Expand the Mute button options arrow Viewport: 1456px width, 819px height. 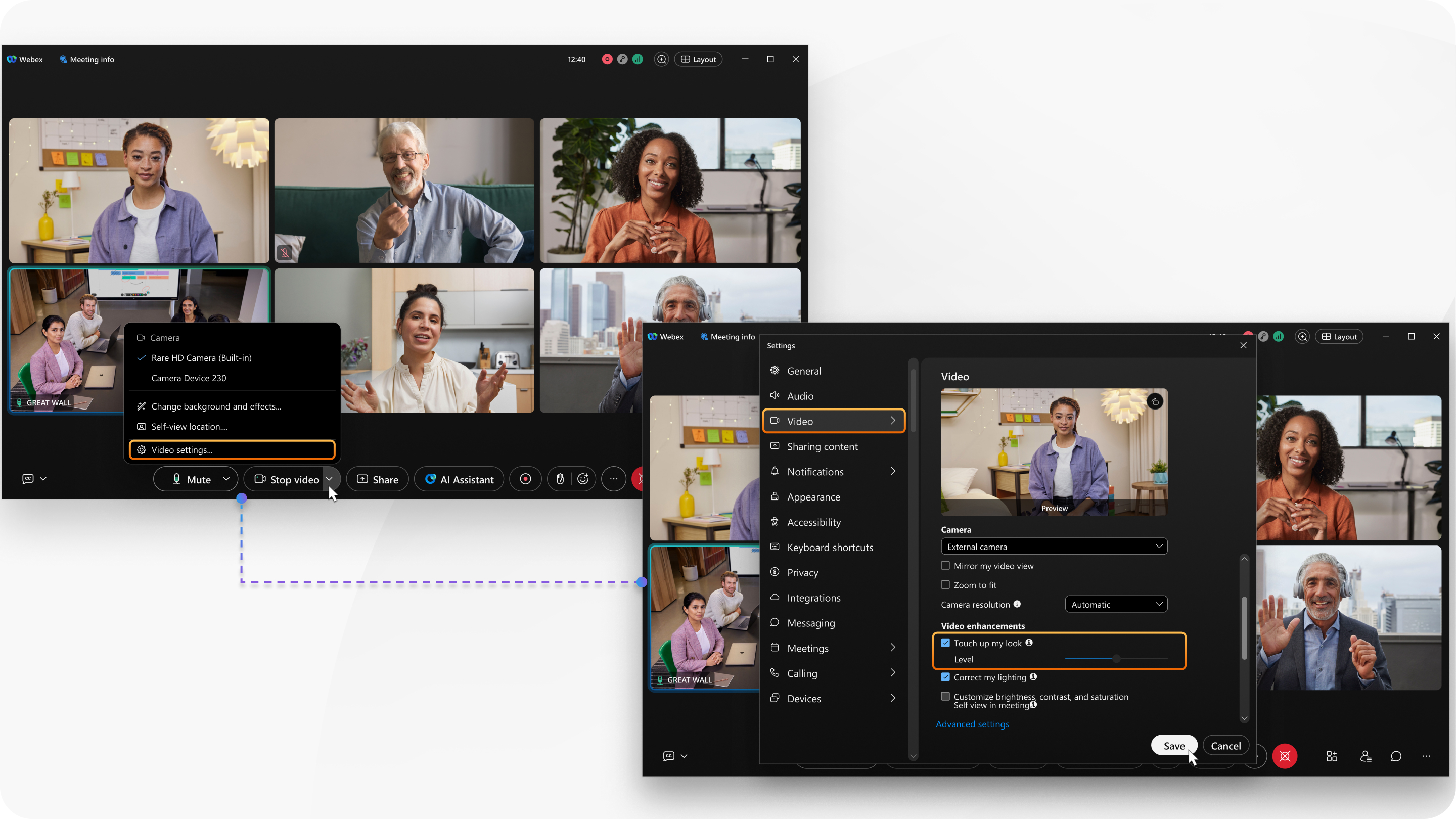point(226,479)
